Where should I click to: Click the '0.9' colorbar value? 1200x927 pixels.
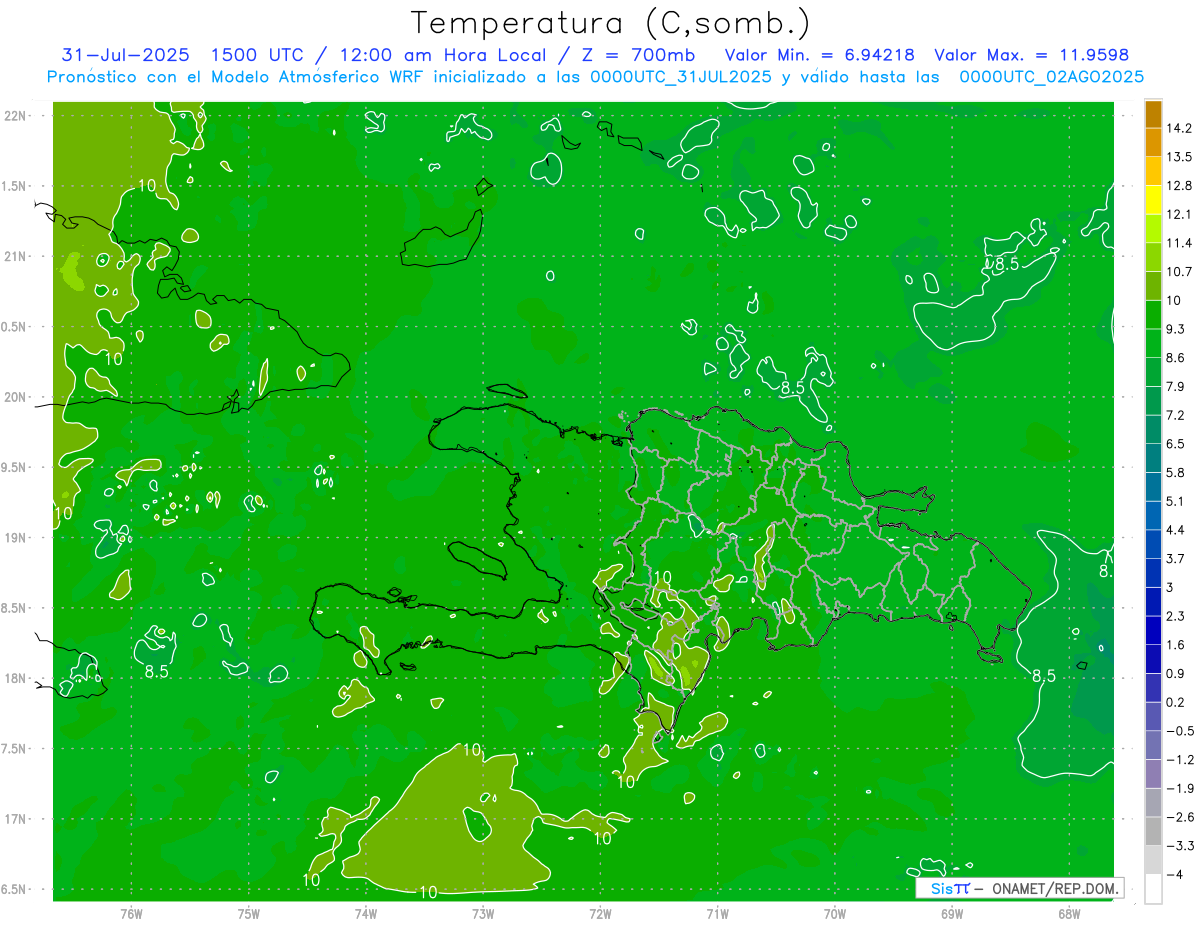coord(1176,674)
